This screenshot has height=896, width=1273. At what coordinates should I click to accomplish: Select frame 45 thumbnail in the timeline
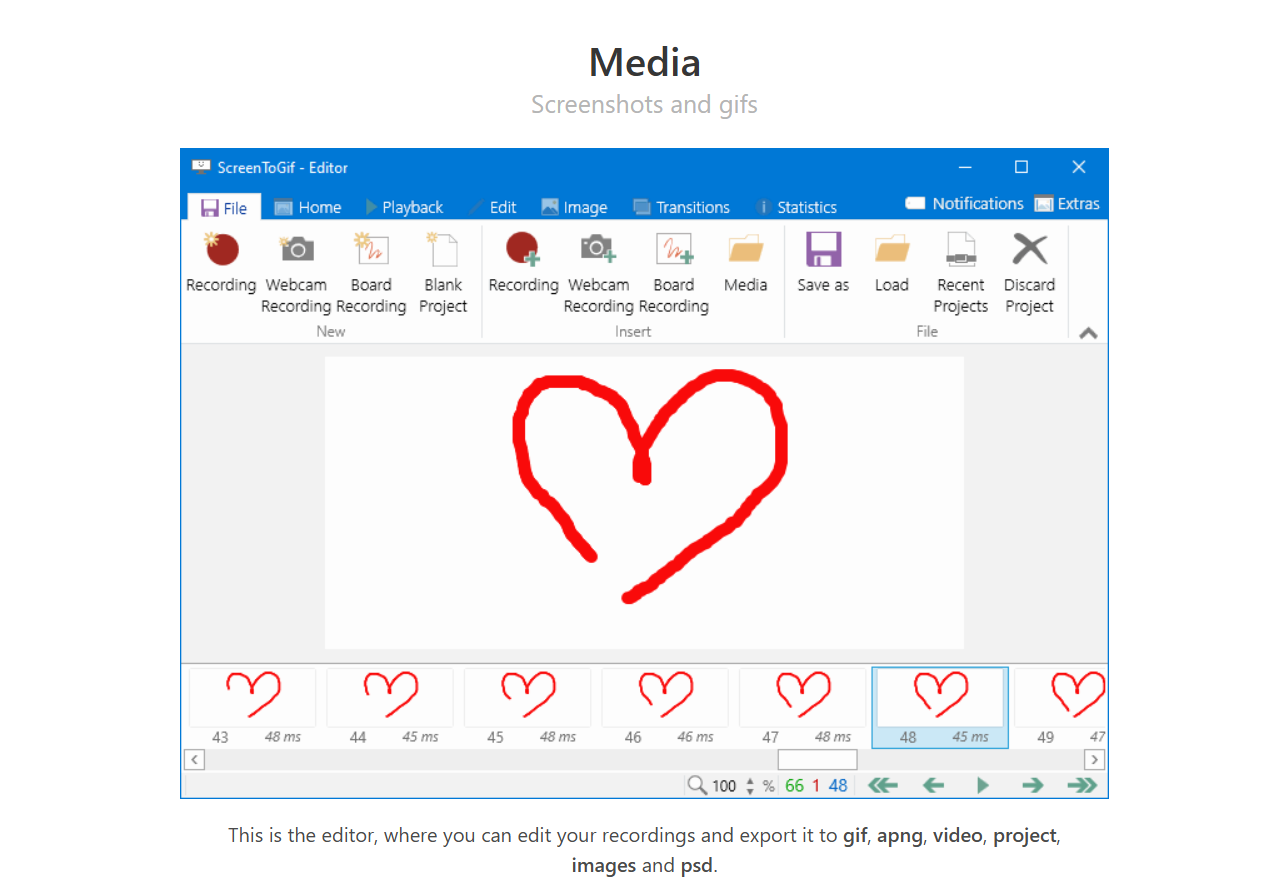pyautogui.click(x=527, y=707)
